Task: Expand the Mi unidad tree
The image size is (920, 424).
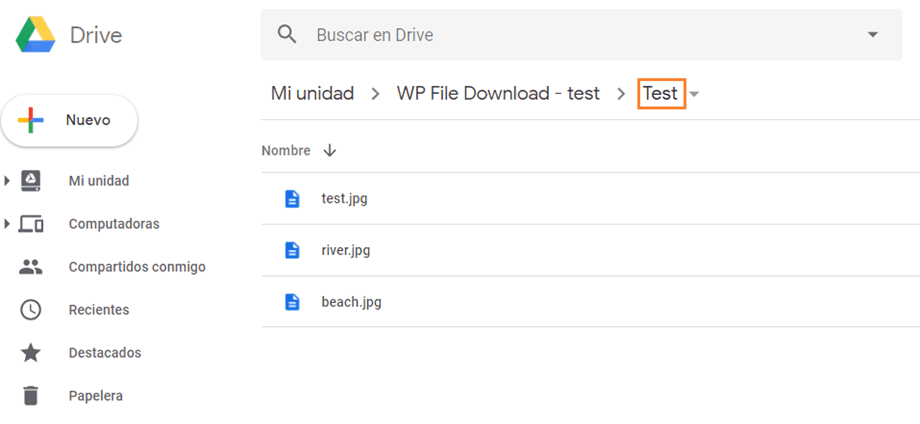Action: 8,181
